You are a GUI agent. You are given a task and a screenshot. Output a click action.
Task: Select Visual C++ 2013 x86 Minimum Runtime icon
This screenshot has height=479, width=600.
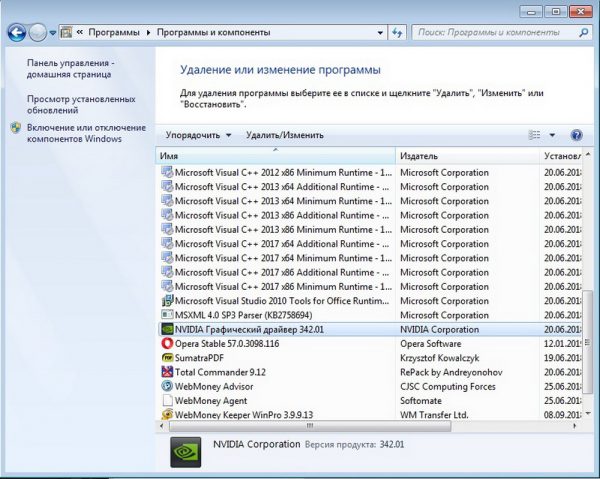(x=167, y=230)
